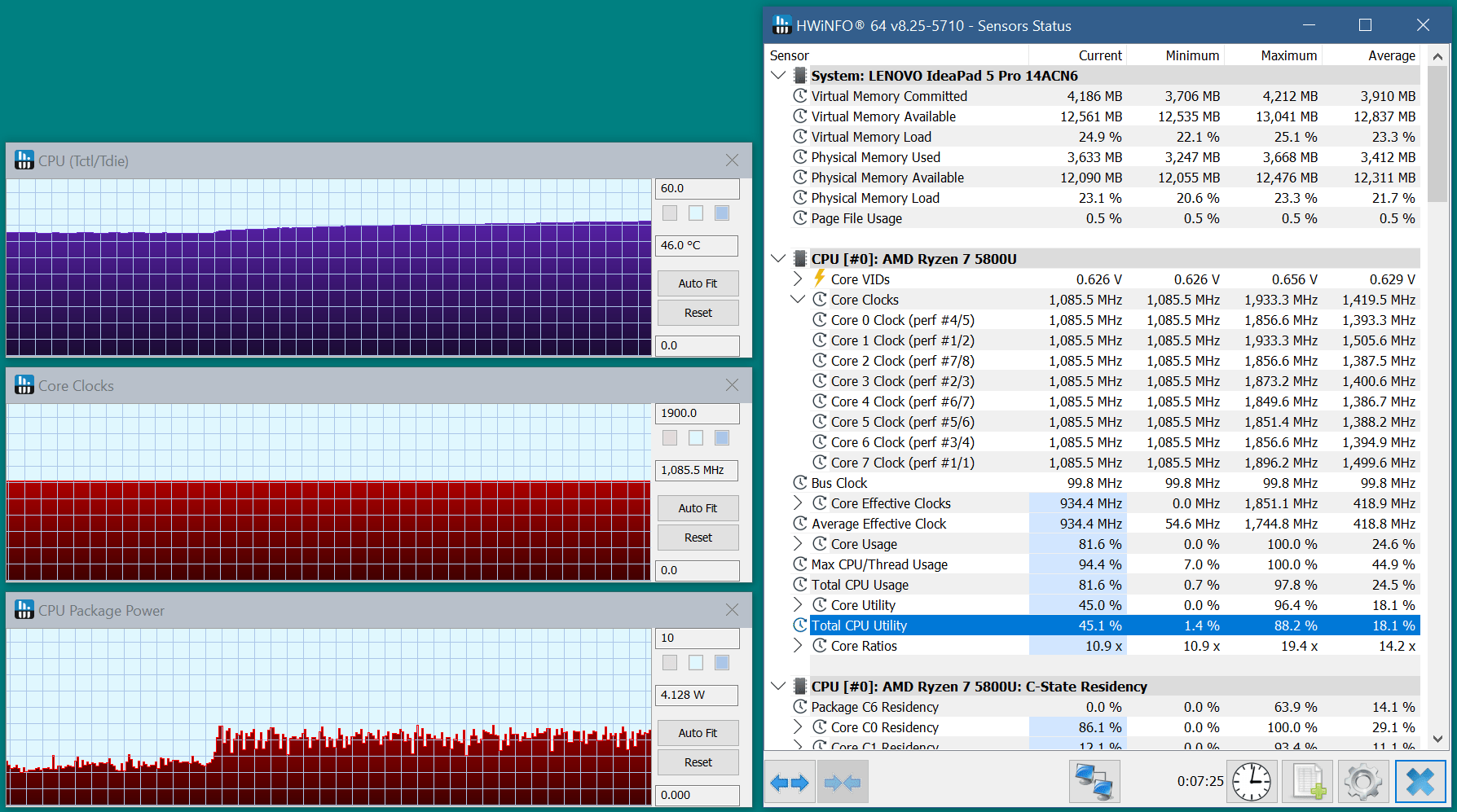The image size is (1457, 812).
Task: Click Auto Fit in CPU (Tctl/Tdie) graph
Action: pyautogui.click(x=698, y=283)
